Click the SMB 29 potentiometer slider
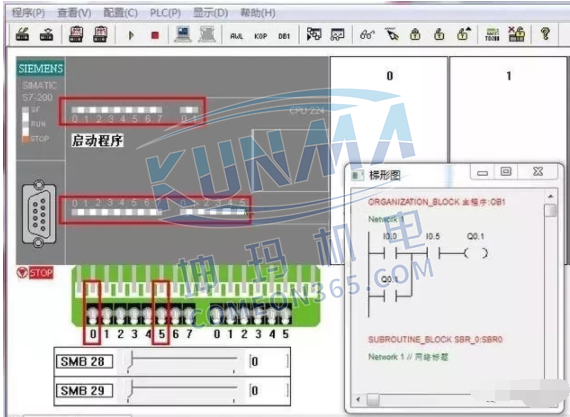The height and width of the screenshot is (417, 570). [x=182, y=390]
